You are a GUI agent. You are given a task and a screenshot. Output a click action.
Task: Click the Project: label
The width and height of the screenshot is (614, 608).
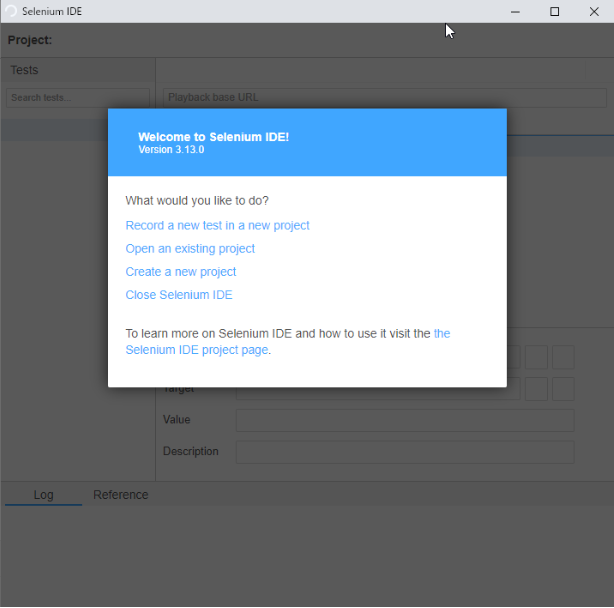click(30, 40)
